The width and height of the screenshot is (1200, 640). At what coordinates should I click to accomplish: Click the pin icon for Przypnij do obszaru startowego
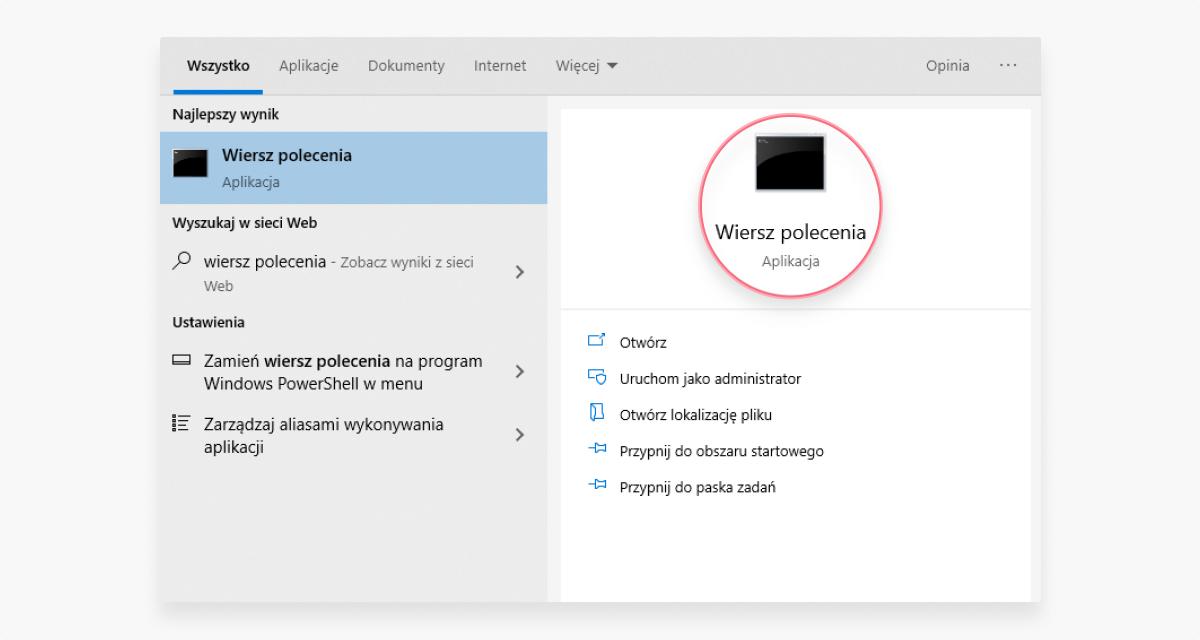[x=597, y=450]
